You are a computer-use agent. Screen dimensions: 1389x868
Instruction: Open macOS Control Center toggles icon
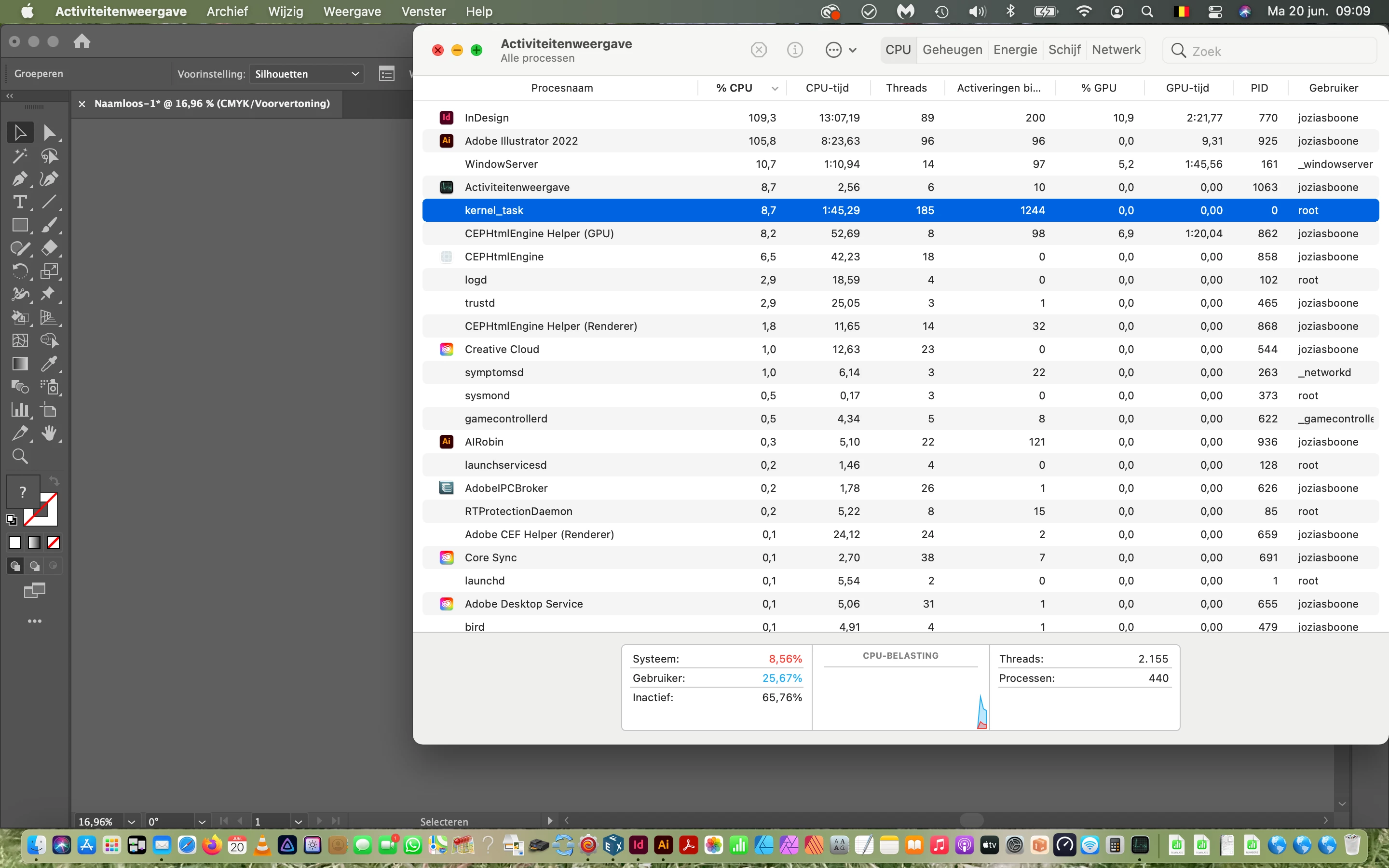[x=1214, y=12]
